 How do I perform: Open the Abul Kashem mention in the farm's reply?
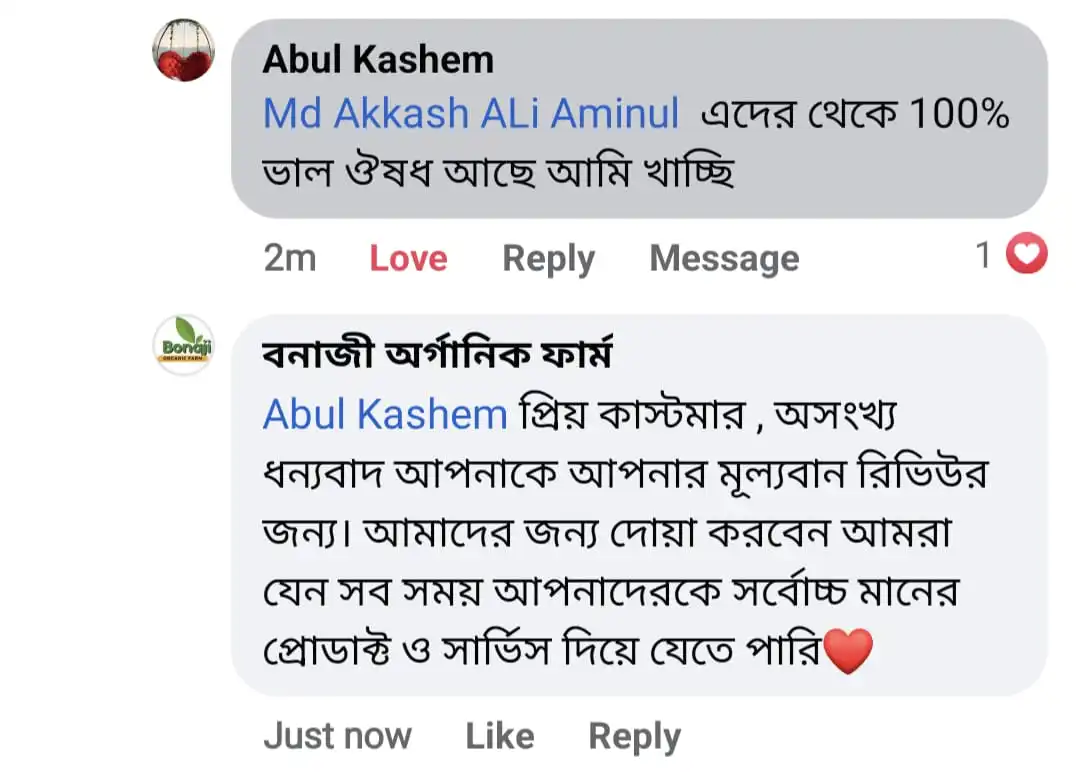click(x=385, y=414)
